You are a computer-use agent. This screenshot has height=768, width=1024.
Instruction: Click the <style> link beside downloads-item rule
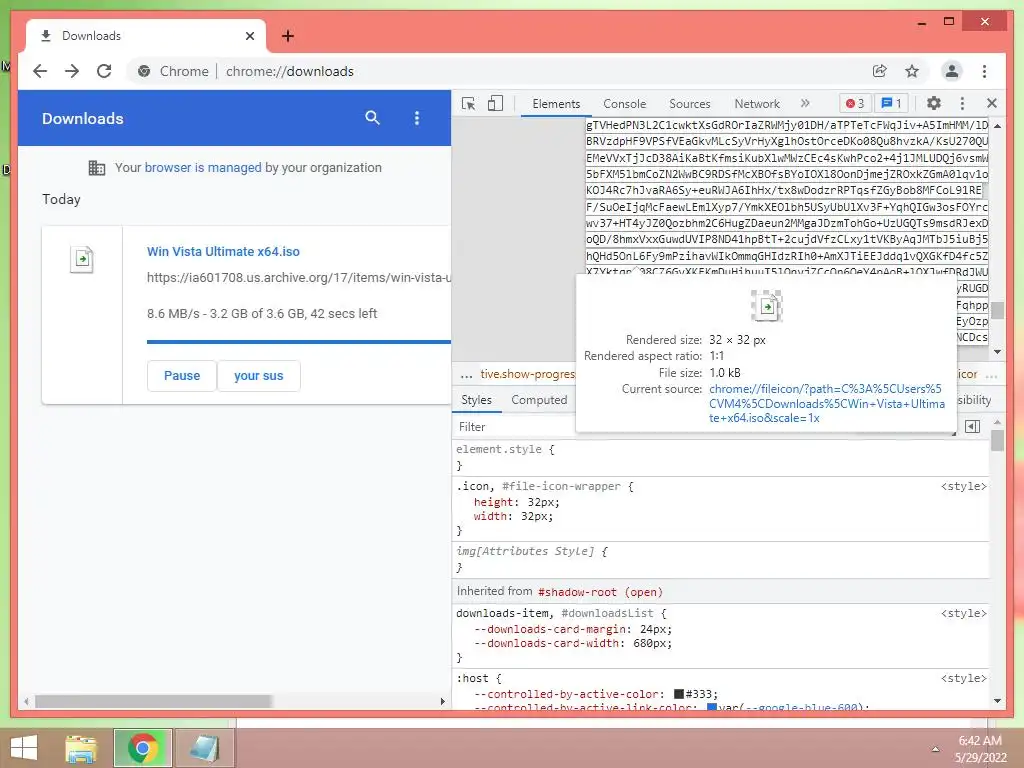tap(963, 613)
